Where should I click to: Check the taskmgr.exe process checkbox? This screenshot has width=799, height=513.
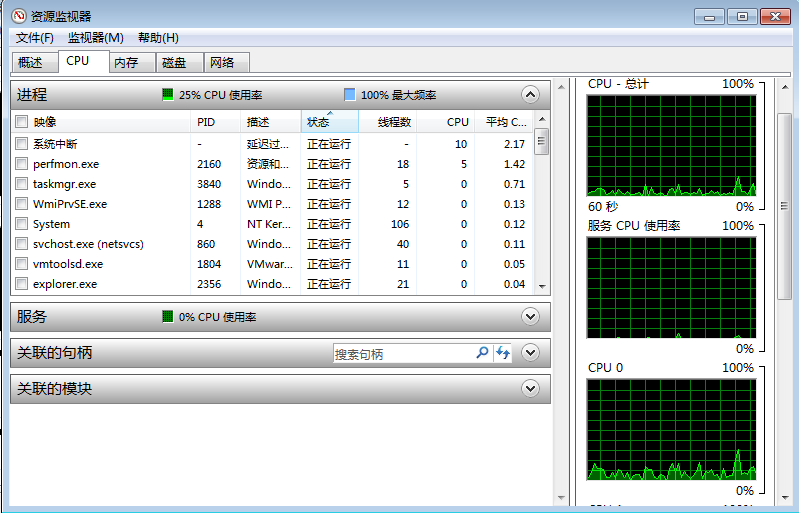[x=21, y=184]
